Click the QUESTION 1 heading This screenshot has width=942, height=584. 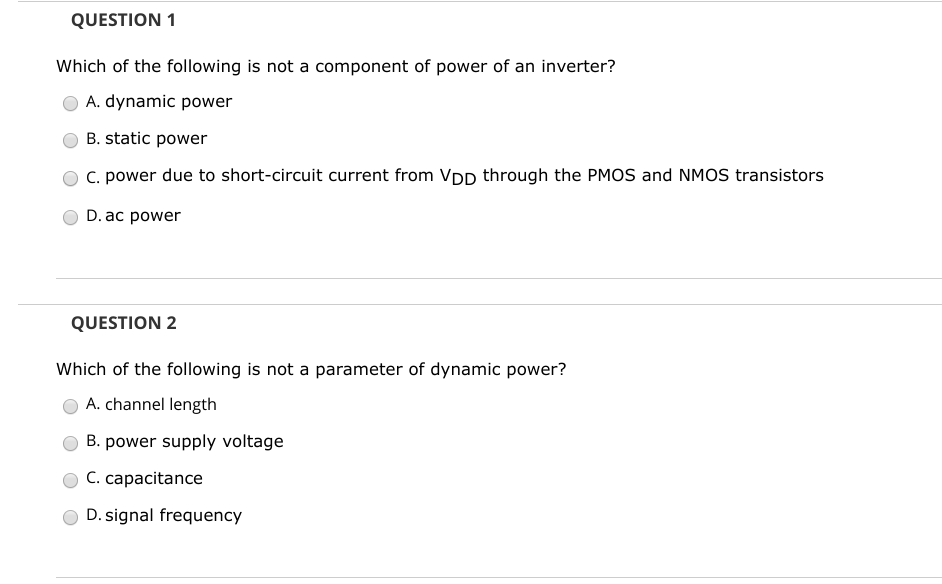123,19
